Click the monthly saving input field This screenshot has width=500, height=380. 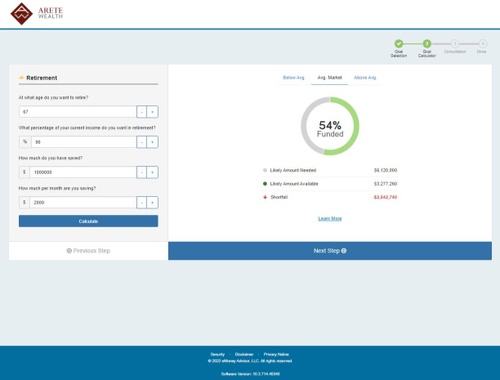(x=83, y=202)
